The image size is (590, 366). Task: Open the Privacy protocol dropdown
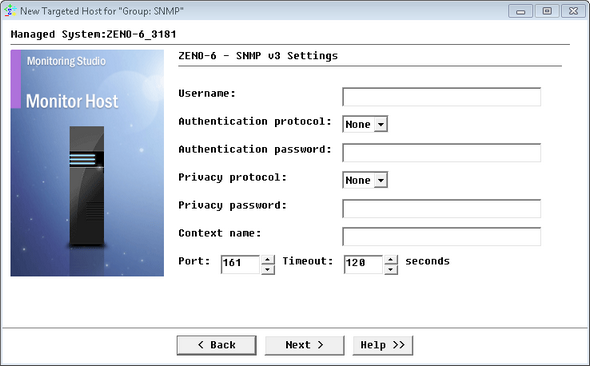(x=365, y=180)
